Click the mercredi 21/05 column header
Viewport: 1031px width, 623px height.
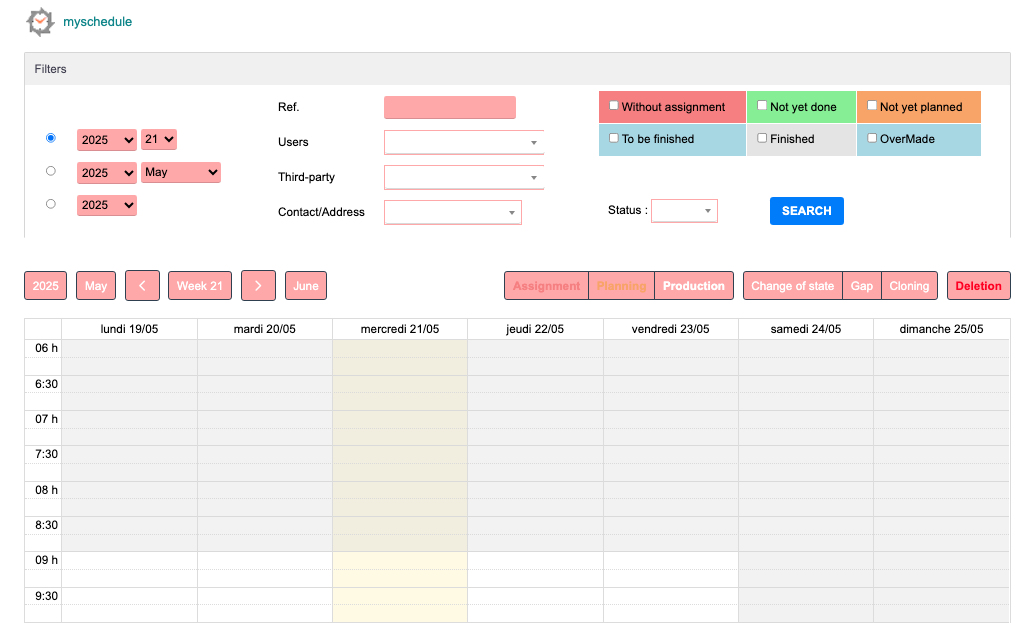tap(399, 329)
